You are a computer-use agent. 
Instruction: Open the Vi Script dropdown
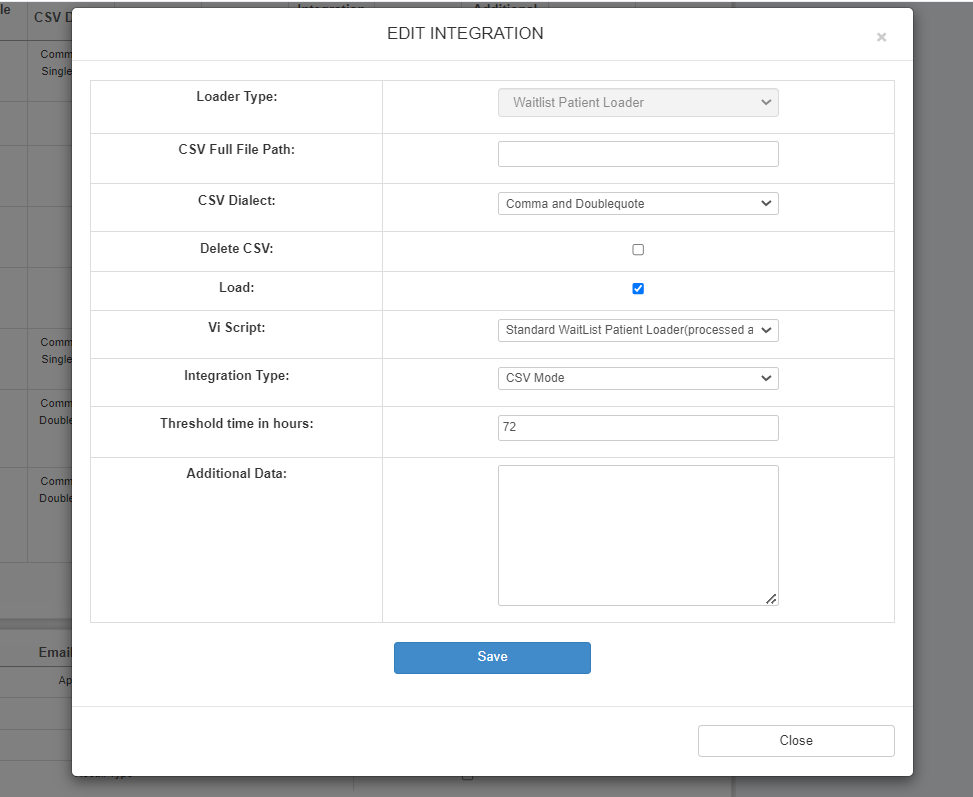click(x=638, y=330)
